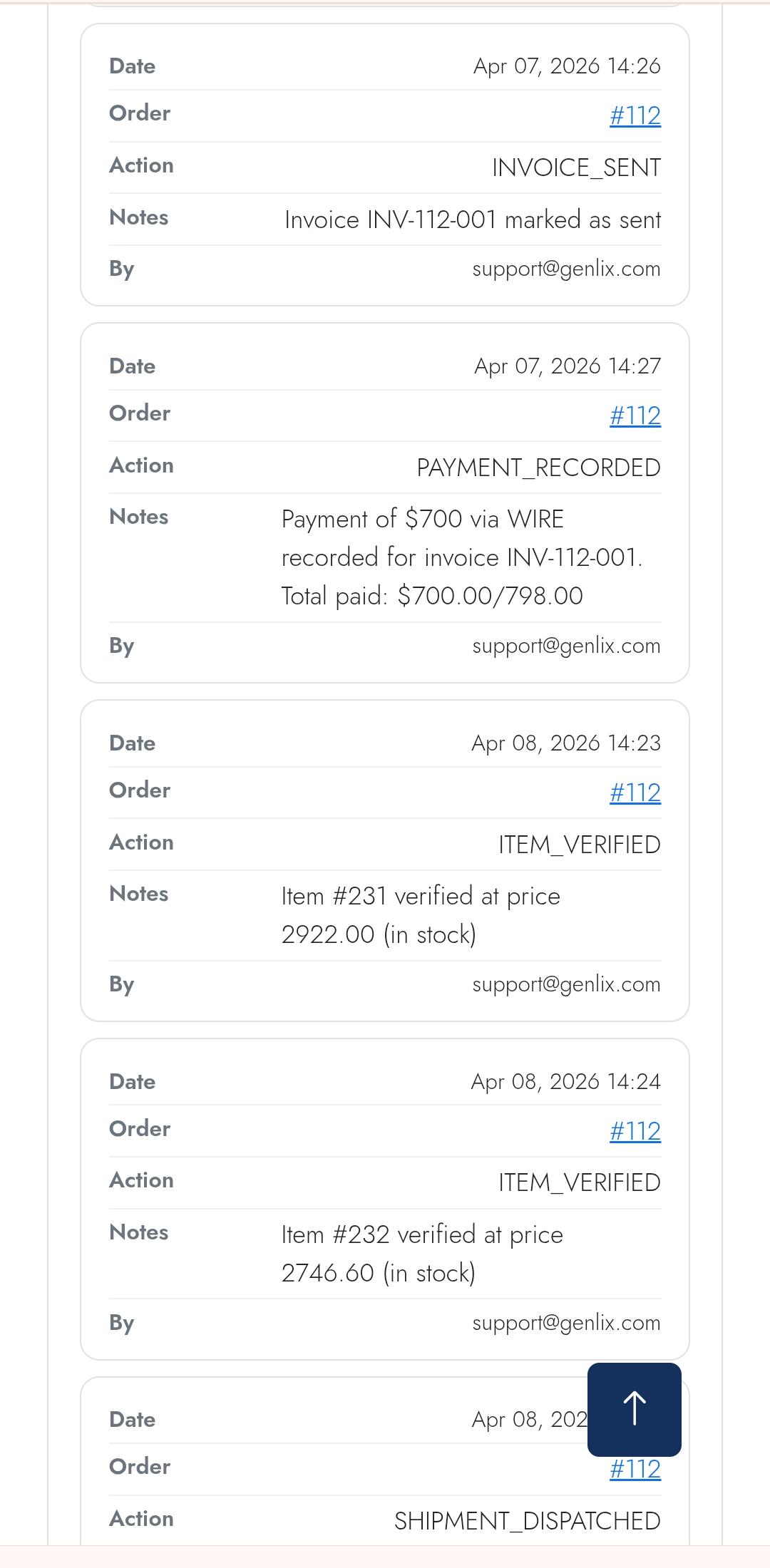Open order #112 link in INVOICE_SENT entry
Screen dimensions: 770x1568
click(635, 115)
